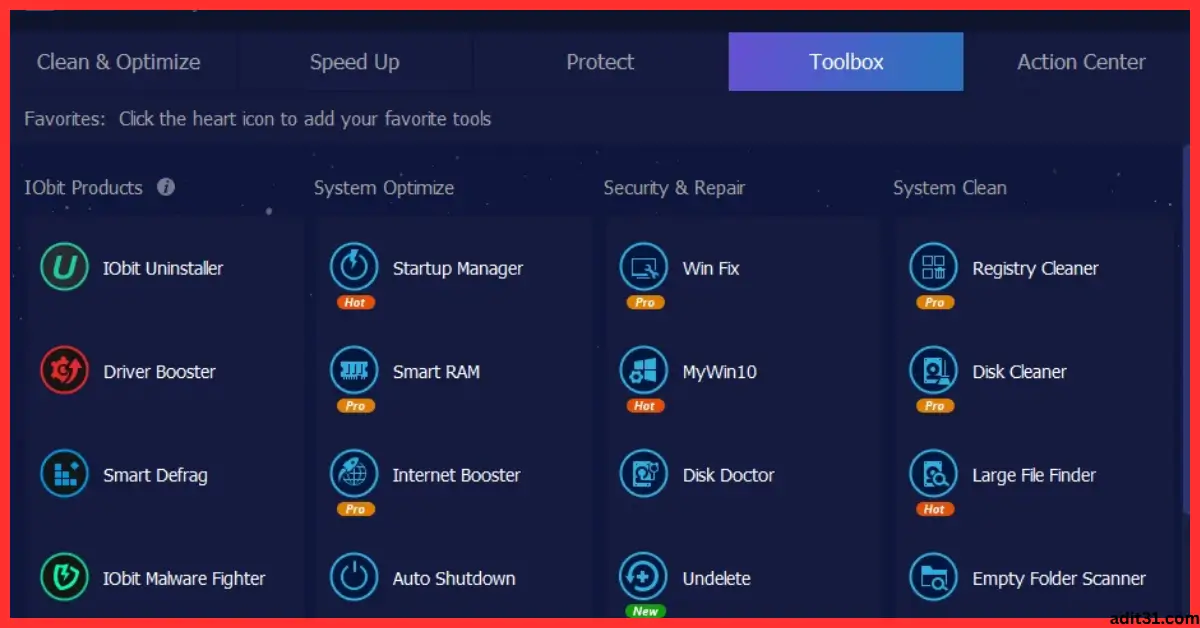Click the Startup Manager label
This screenshot has width=1200, height=628.
point(458,268)
